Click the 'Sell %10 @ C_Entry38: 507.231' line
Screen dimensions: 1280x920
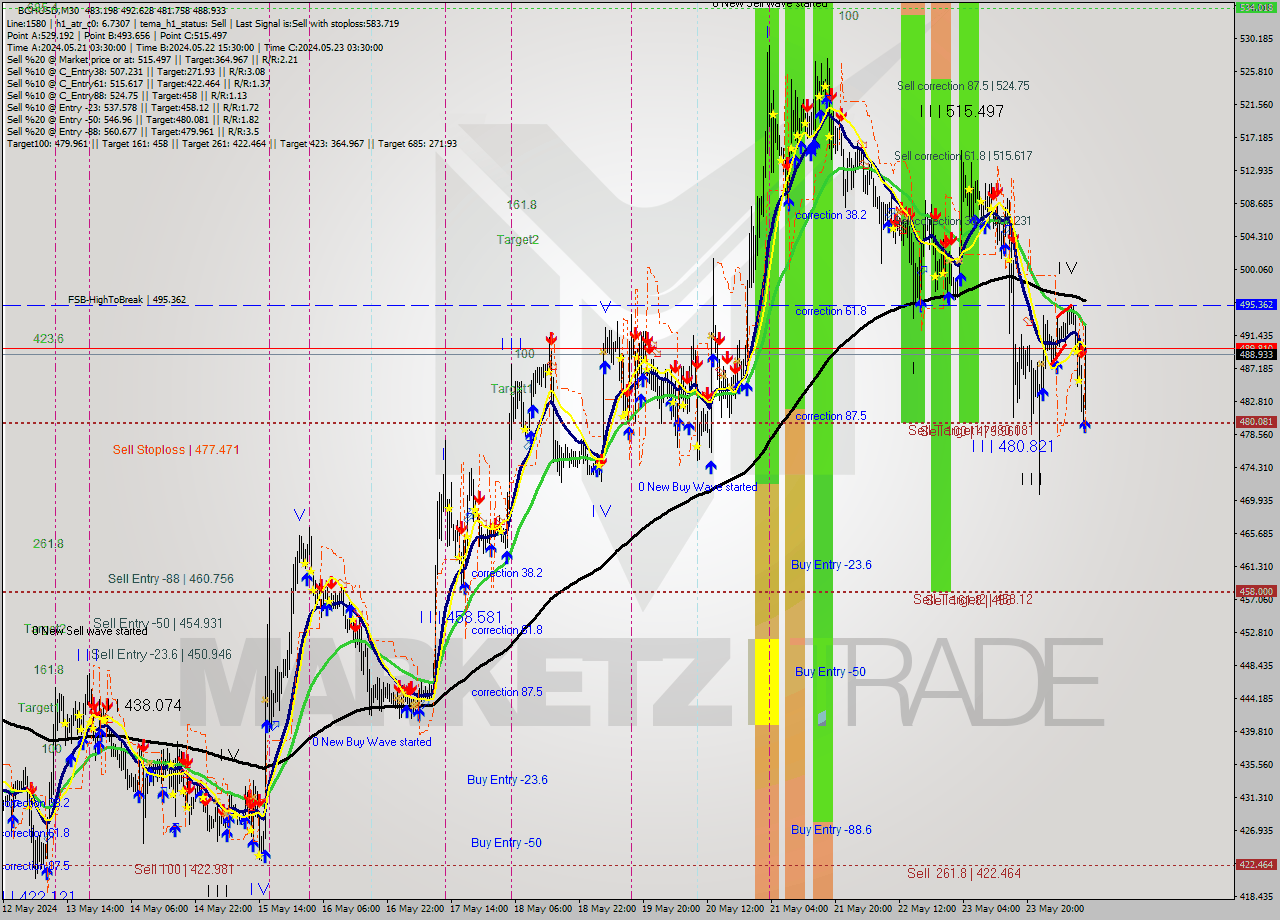pos(135,71)
